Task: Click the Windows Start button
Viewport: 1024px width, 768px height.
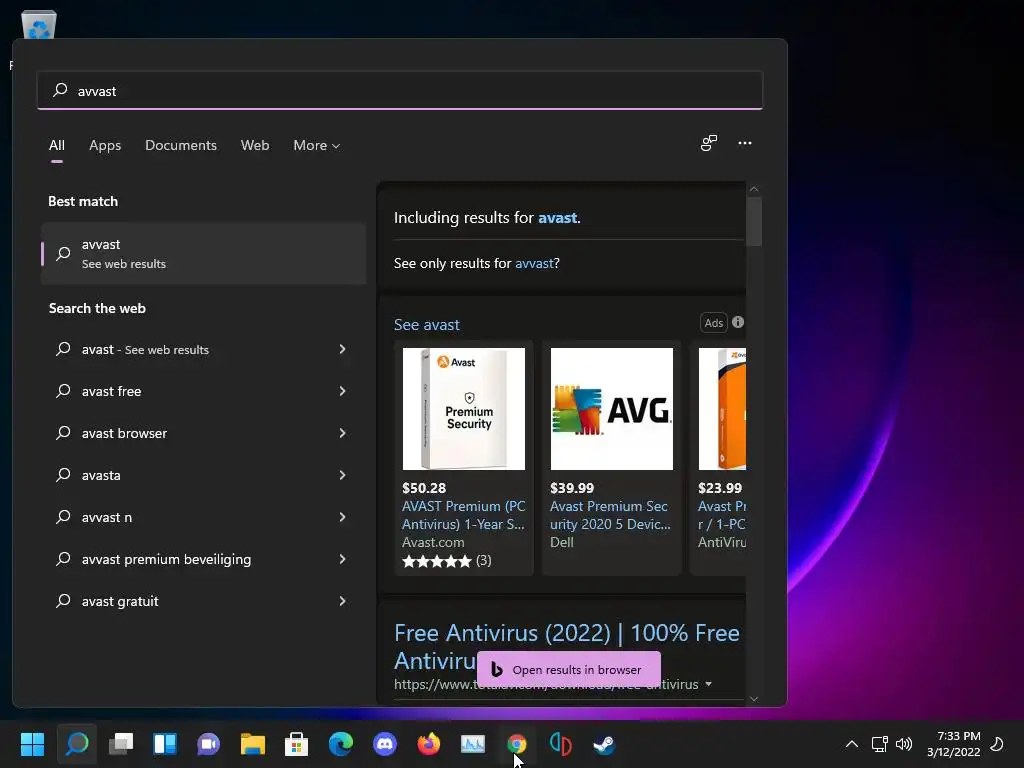Action: [x=32, y=744]
